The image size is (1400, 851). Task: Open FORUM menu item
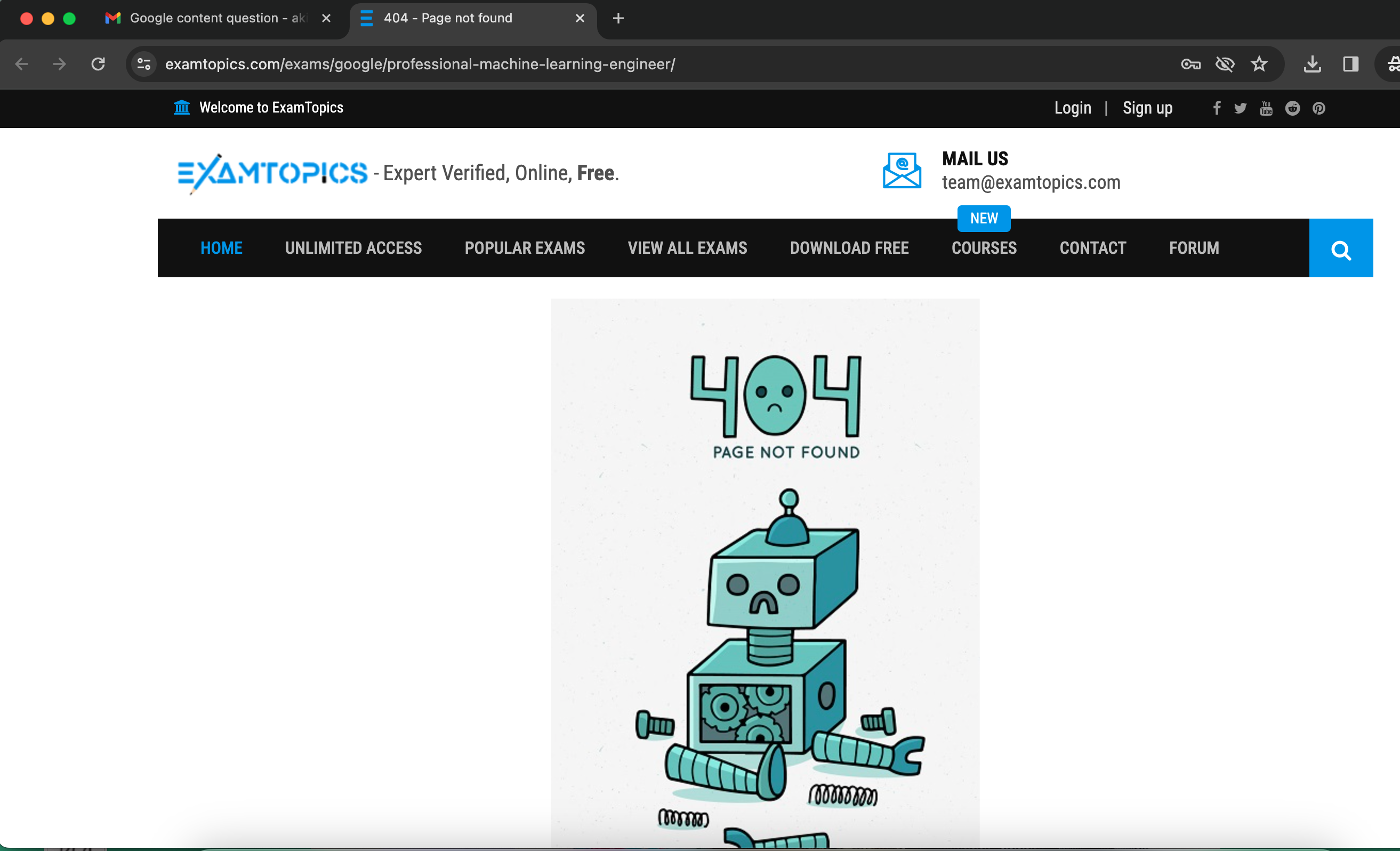[x=1194, y=248]
